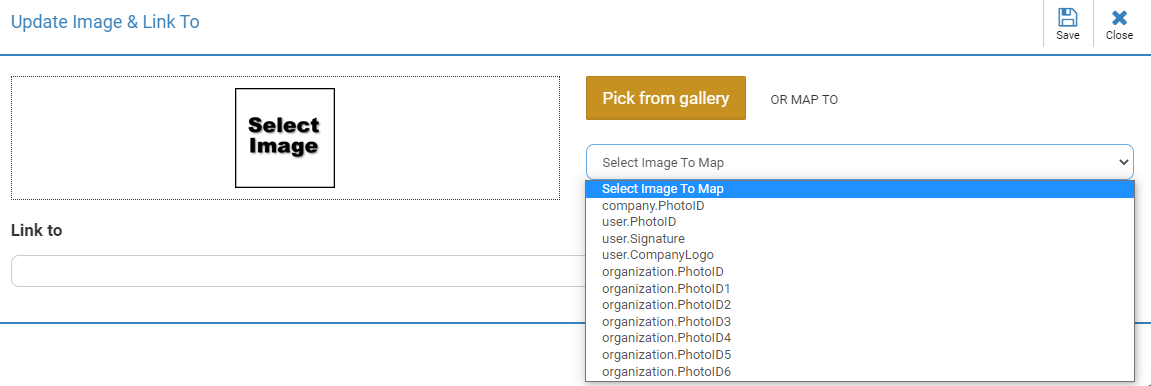The width and height of the screenshot is (1151, 386).
Task: Click the Select Image placeholder thumbnail
Action: [285, 138]
